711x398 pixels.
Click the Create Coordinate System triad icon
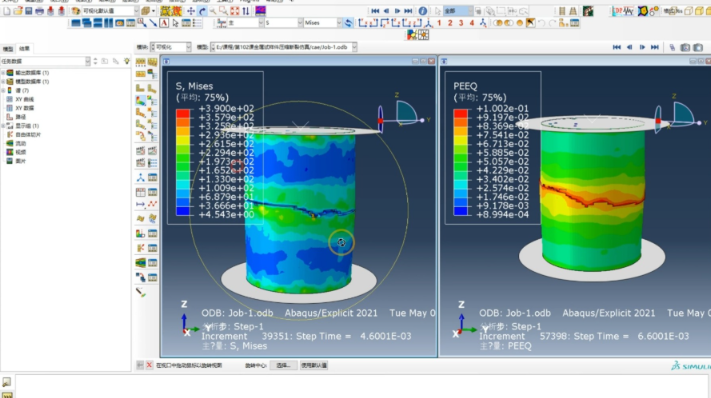[x=141, y=178]
